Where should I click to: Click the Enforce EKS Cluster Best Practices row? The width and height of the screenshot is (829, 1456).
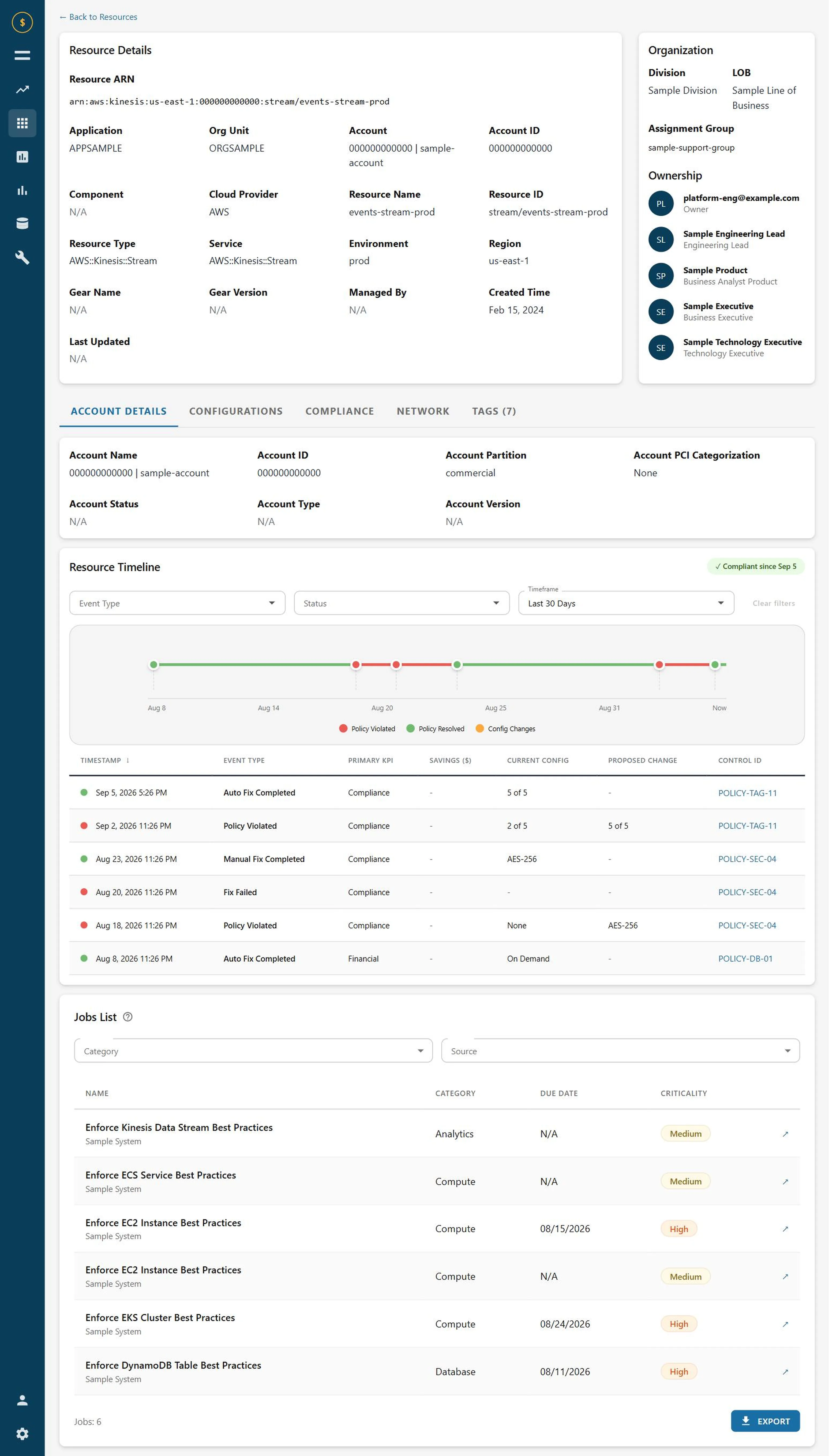[x=437, y=1323]
